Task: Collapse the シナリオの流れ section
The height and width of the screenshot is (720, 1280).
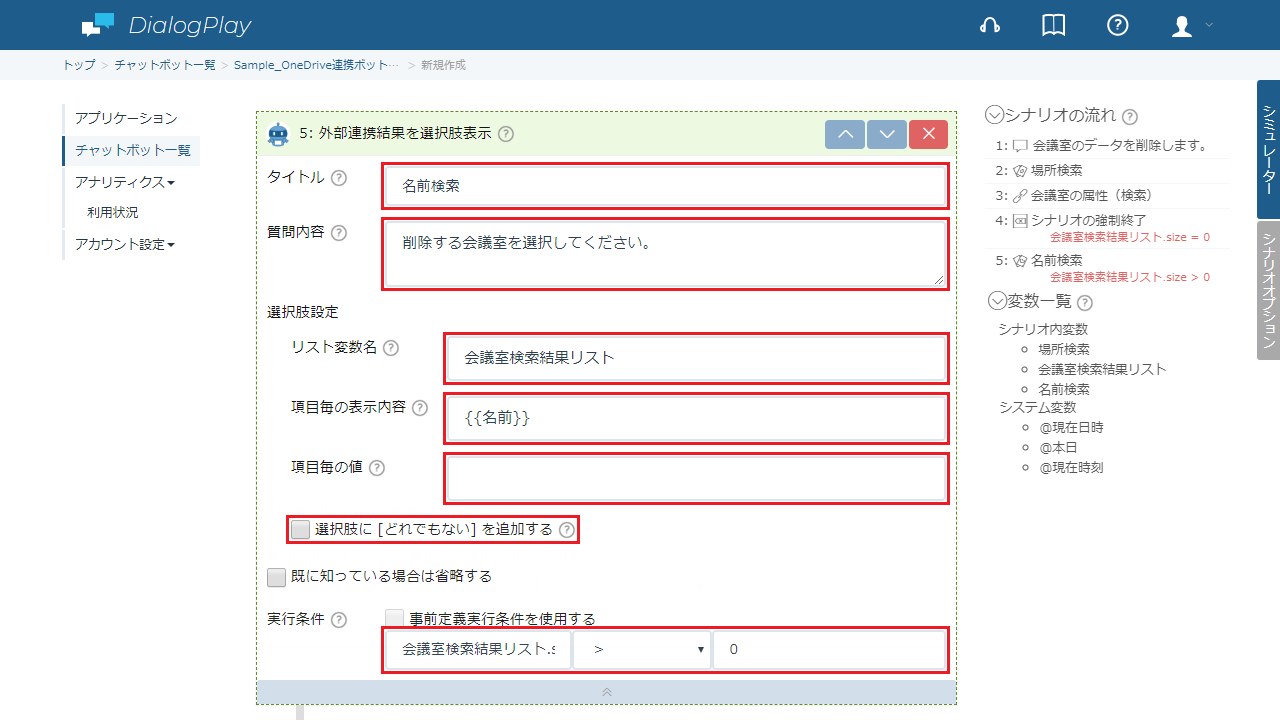Action: (x=994, y=115)
